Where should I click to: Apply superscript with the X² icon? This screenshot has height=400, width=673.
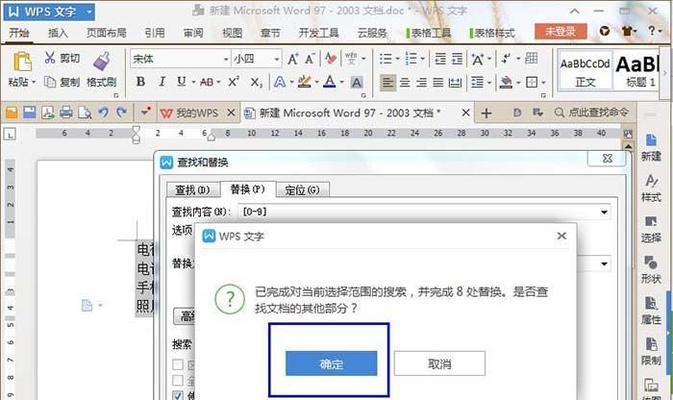click(x=233, y=81)
